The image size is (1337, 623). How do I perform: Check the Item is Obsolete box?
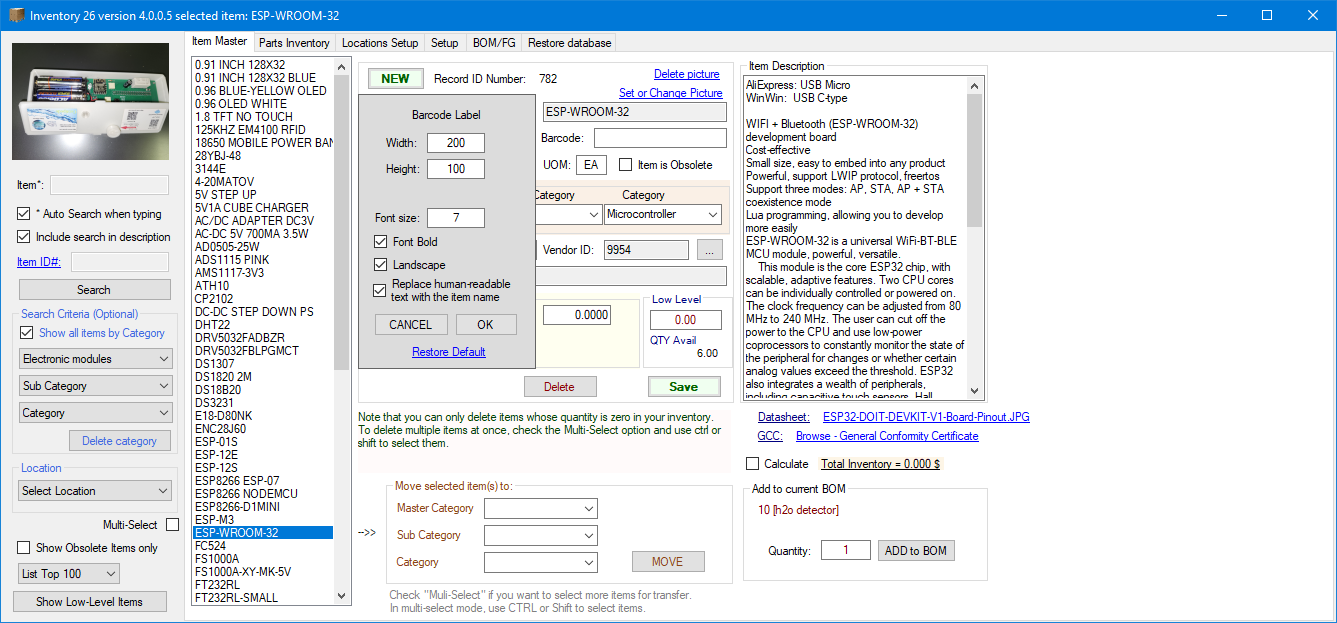point(626,165)
